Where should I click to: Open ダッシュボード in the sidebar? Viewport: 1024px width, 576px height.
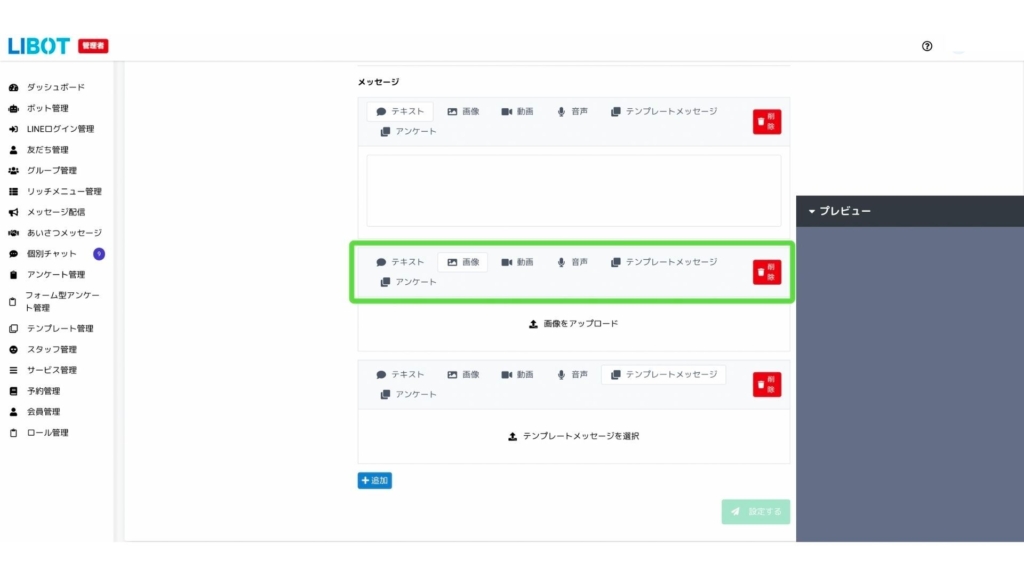click(55, 87)
